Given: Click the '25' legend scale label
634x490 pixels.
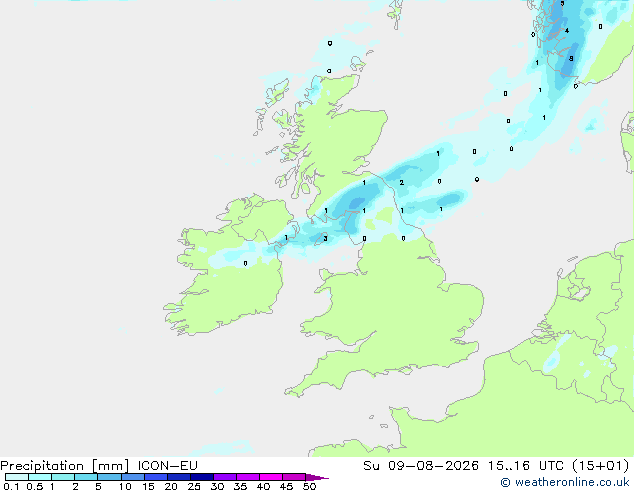Looking at the screenshot, I should pyautogui.click(x=194, y=486).
